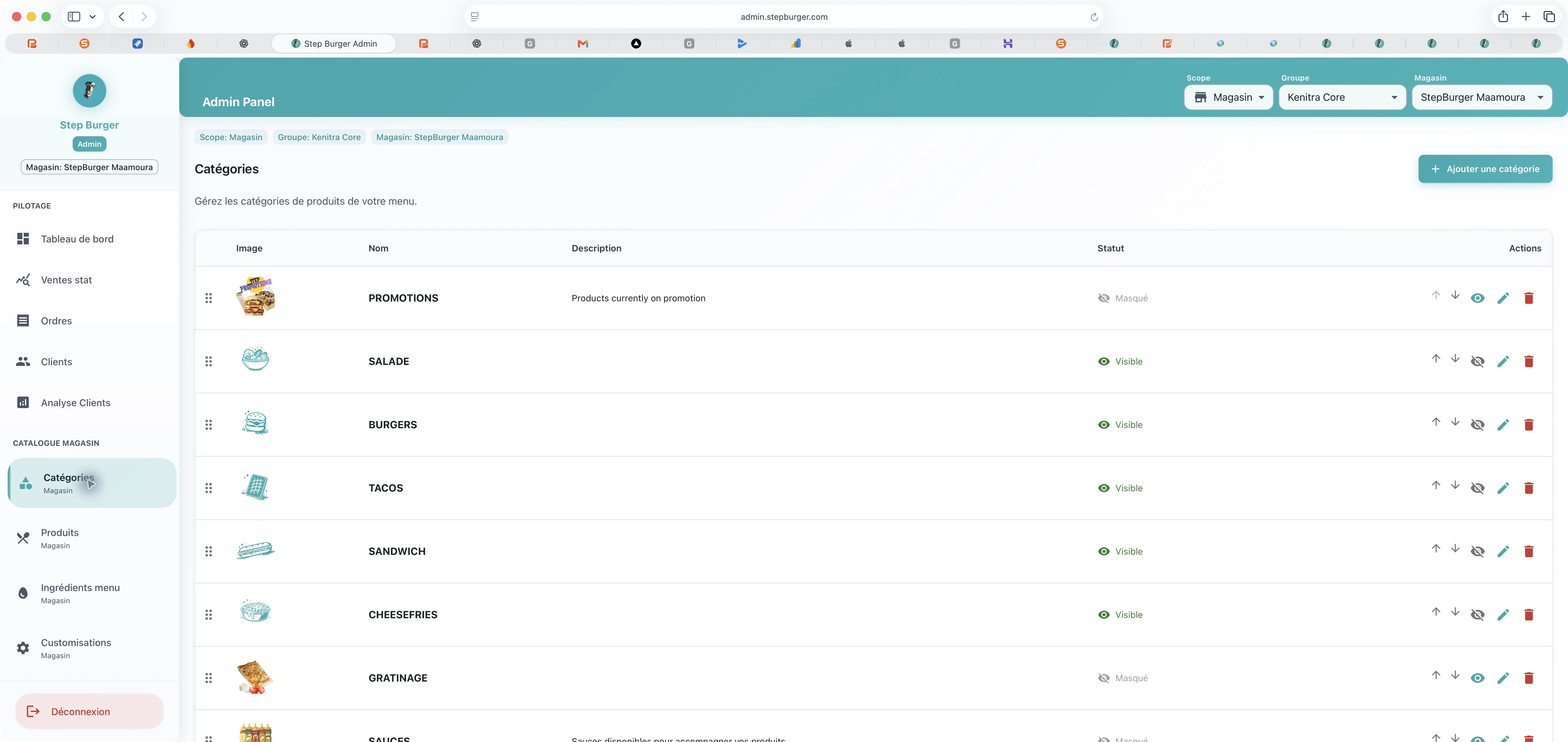This screenshot has height=742, width=1568.
Task: Open the Magasin StepBurger Maamoura dropdown
Action: pyautogui.click(x=1482, y=97)
